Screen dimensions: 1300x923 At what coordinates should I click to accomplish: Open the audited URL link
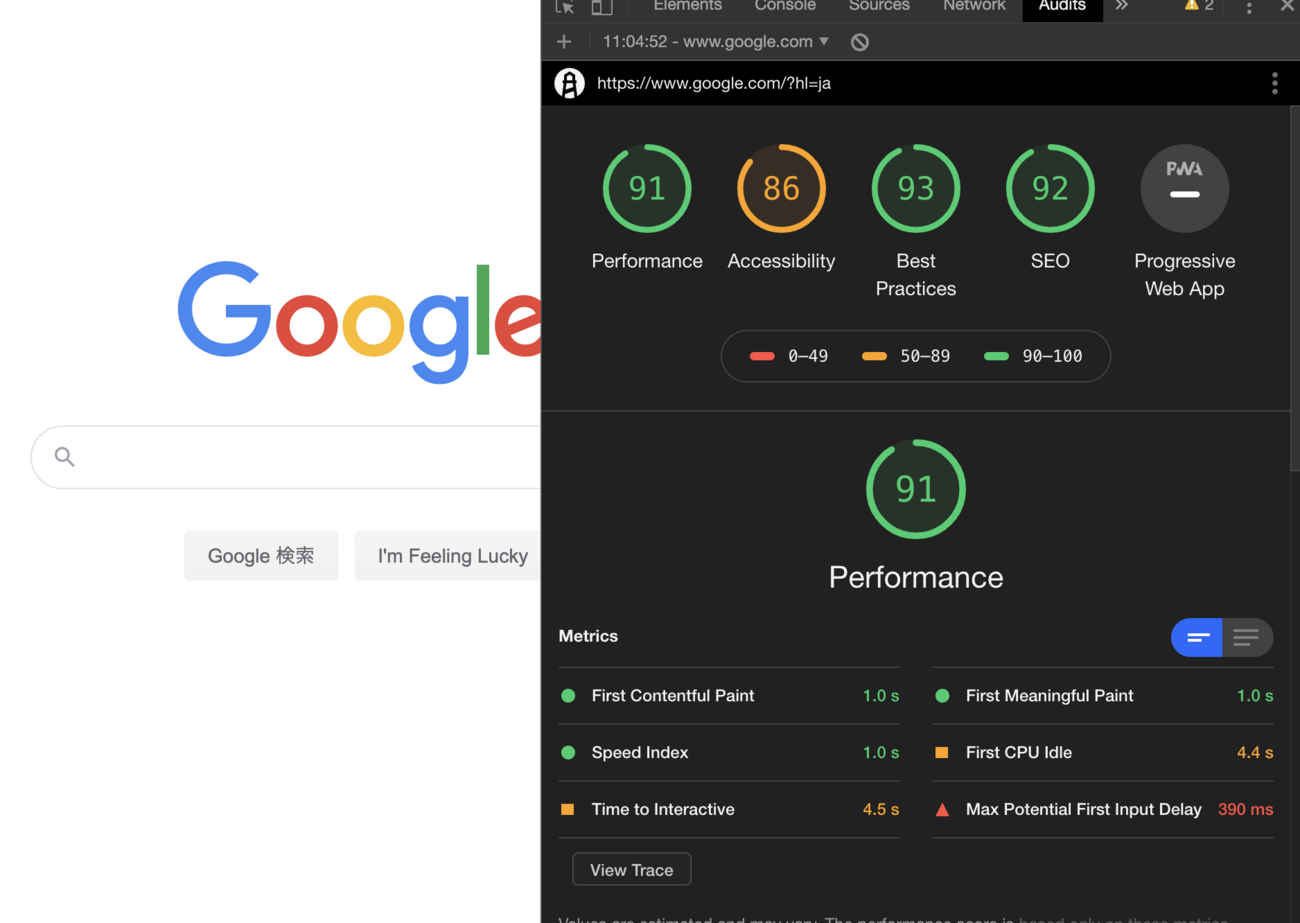click(714, 83)
